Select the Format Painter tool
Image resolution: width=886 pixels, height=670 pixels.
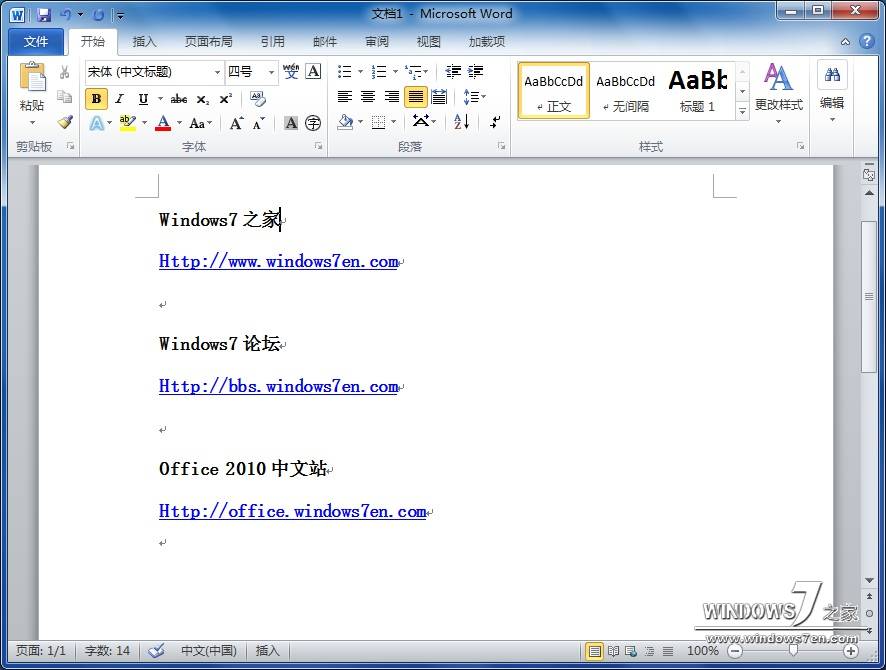point(66,121)
